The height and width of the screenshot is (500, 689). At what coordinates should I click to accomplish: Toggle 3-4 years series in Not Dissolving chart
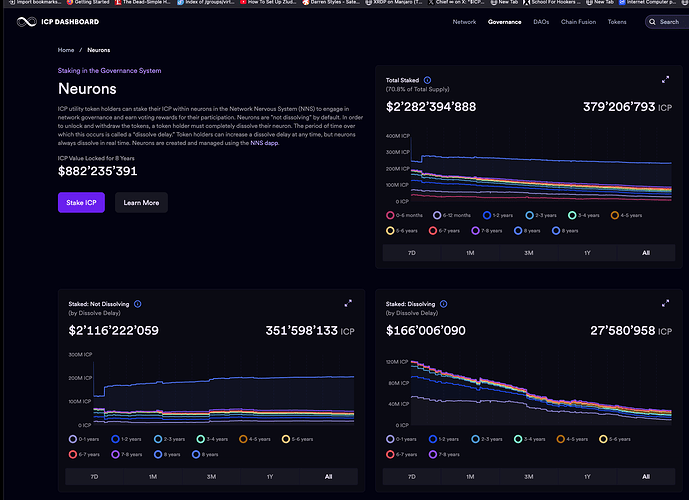click(212, 439)
